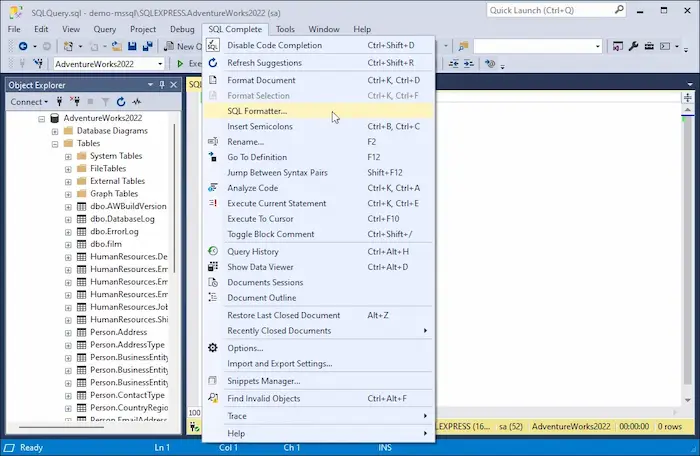This screenshot has width=700, height=456.
Task: Select Format Document menu item
Action: (319, 80)
